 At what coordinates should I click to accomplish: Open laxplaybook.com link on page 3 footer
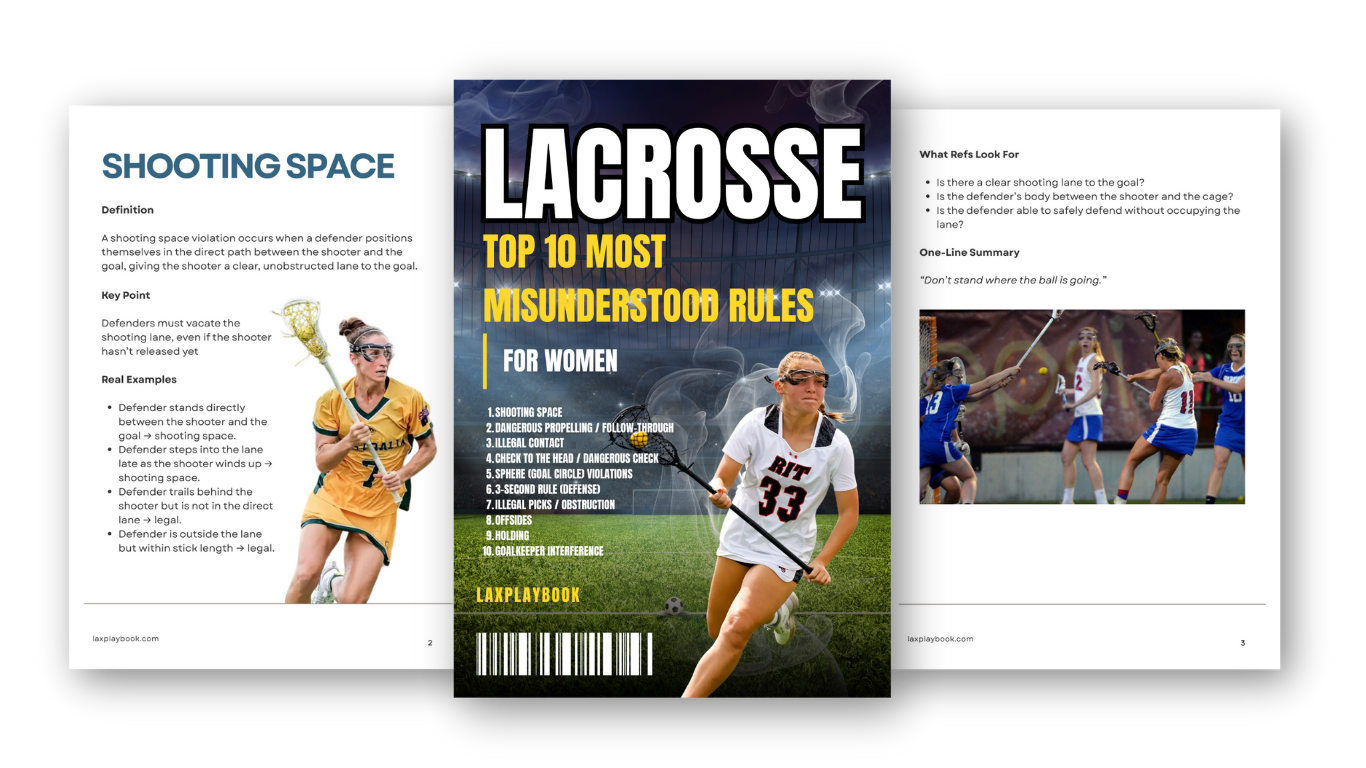tap(940, 638)
